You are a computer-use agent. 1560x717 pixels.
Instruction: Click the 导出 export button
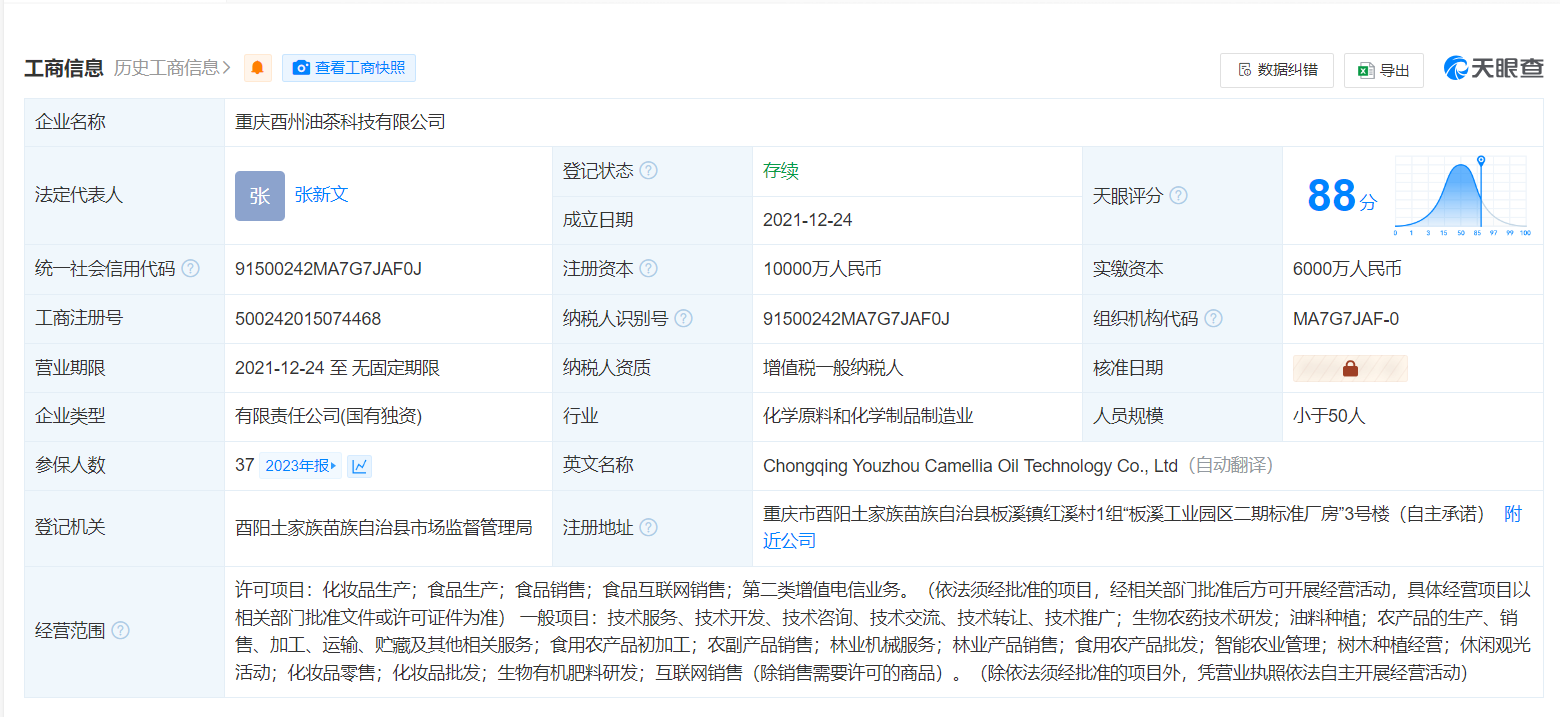pyautogui.click(x=1384, y=70)
